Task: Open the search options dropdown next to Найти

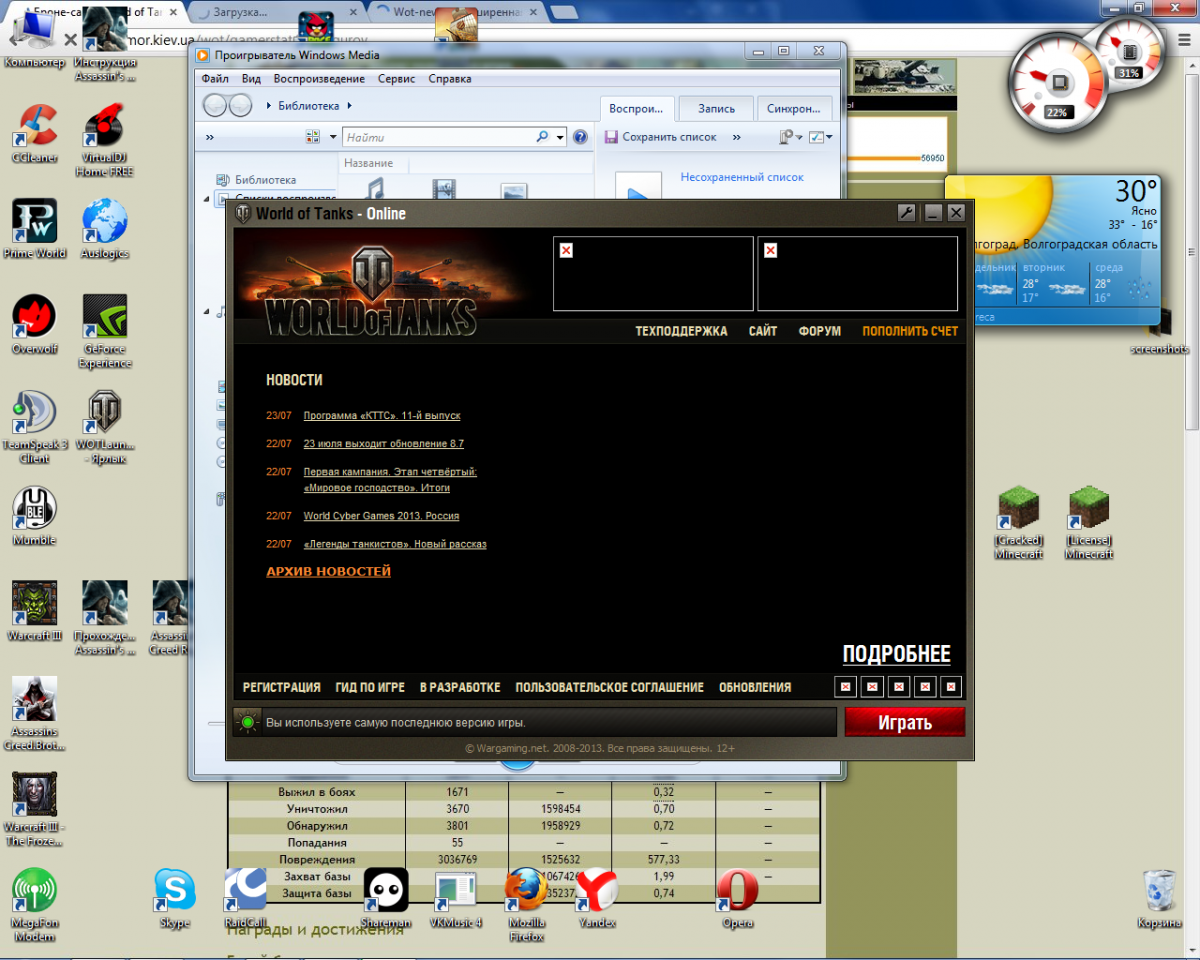Action: [561, 137]
